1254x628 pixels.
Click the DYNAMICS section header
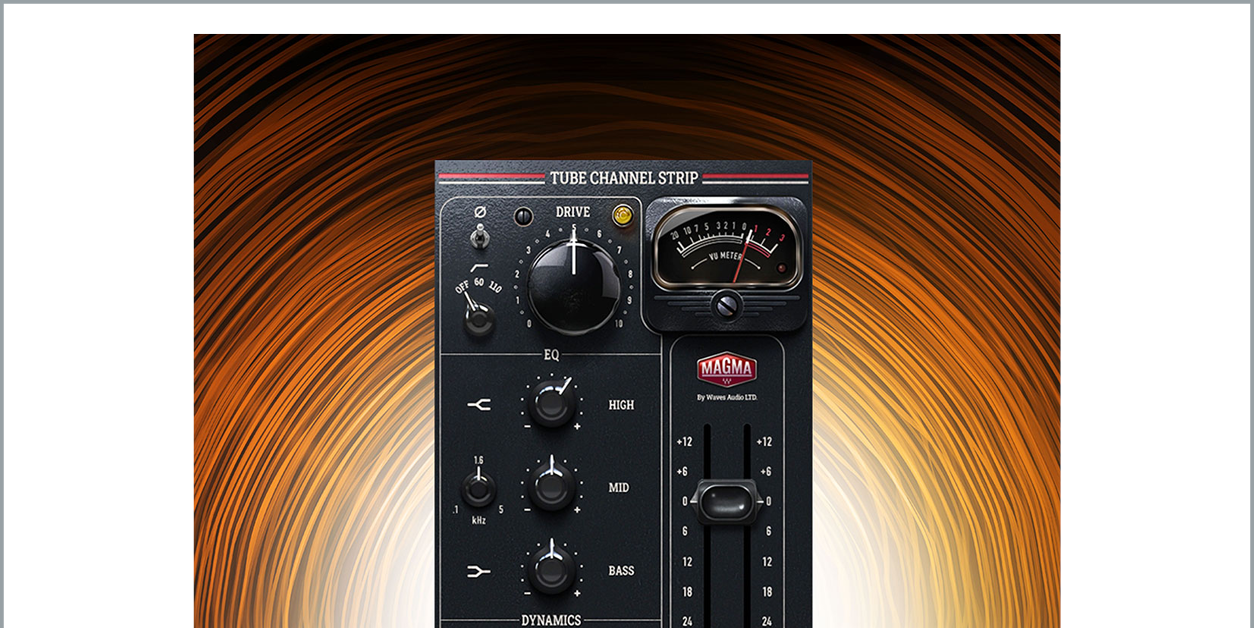pyautogui.click(x=551, y=620)
